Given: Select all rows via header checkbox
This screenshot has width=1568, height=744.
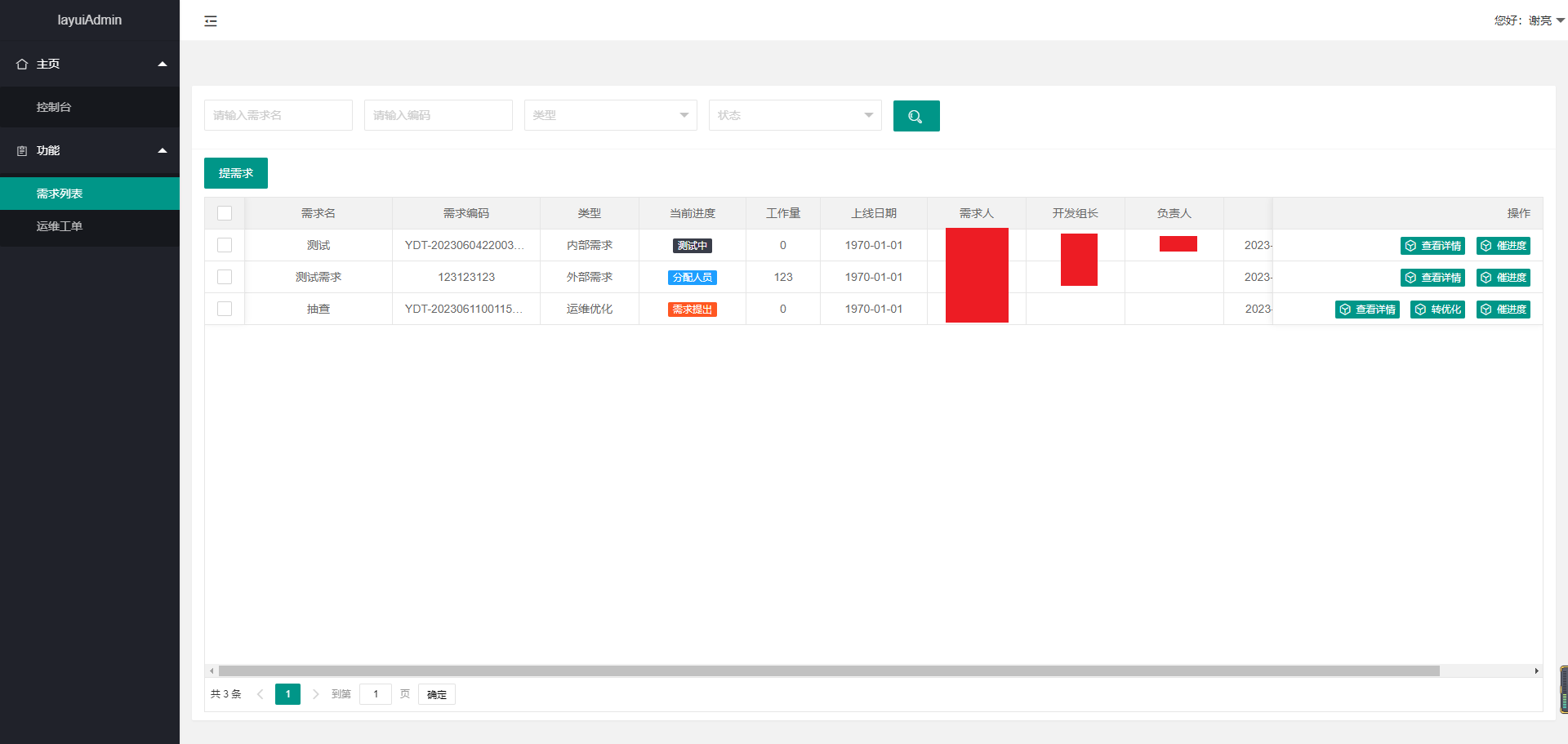Looking at the screenshot, I should pos(225,213).
